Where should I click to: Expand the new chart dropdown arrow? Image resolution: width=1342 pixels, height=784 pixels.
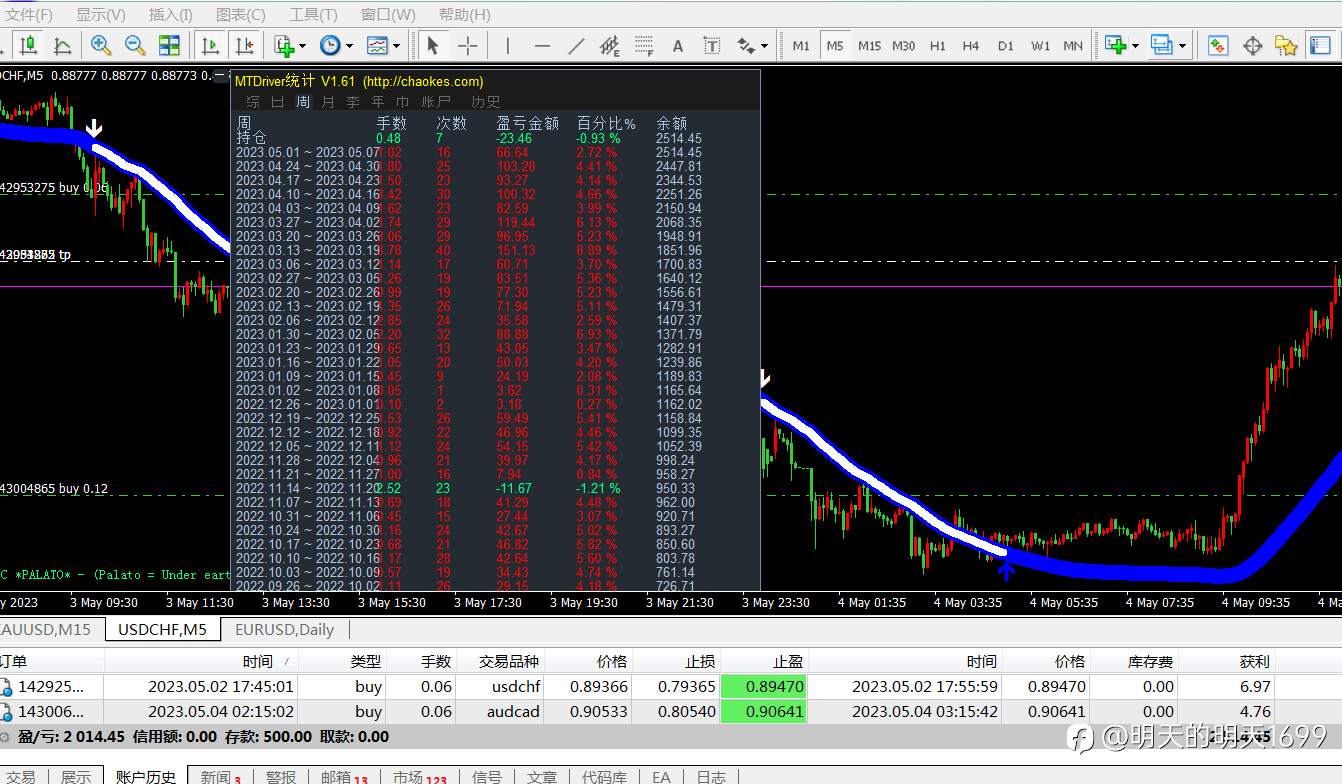(x=1136, y=46)
